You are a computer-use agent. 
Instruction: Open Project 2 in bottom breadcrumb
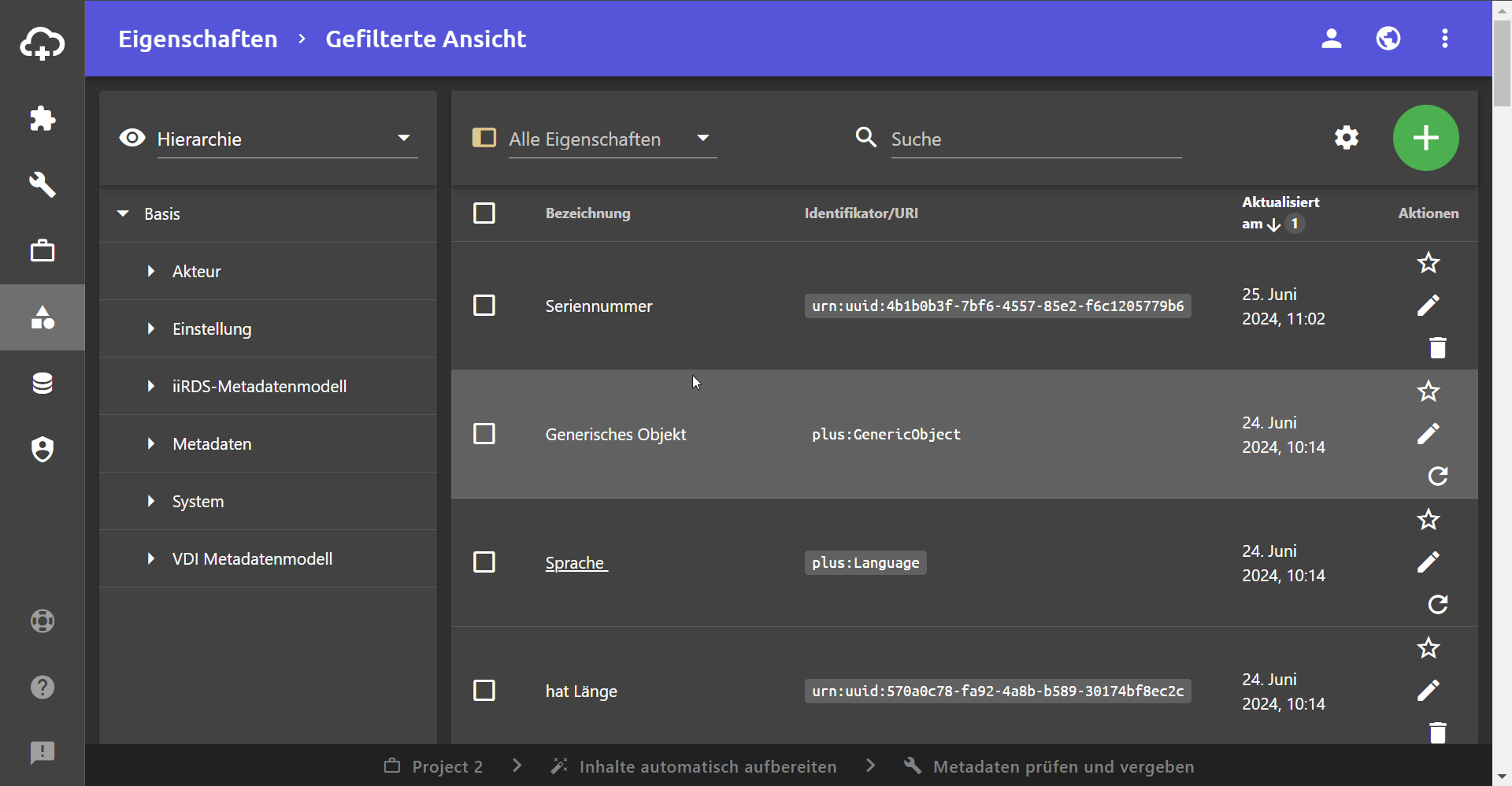[x=433, y=766]
